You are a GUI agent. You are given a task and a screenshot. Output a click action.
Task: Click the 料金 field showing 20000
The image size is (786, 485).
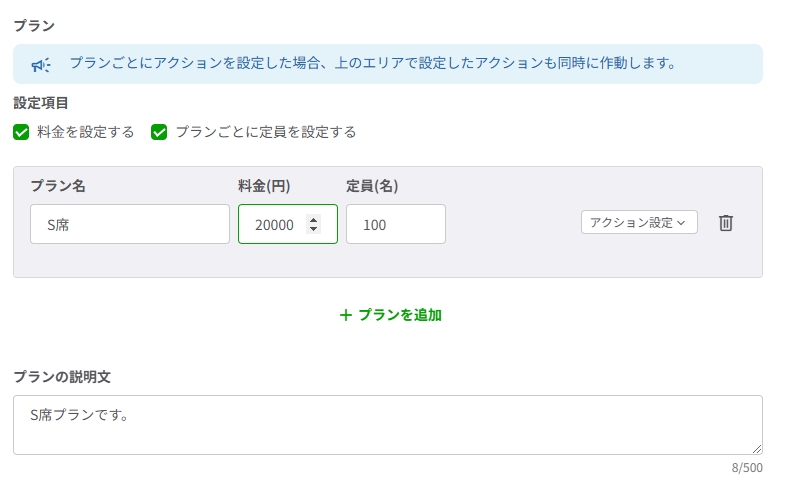(274, 225)
